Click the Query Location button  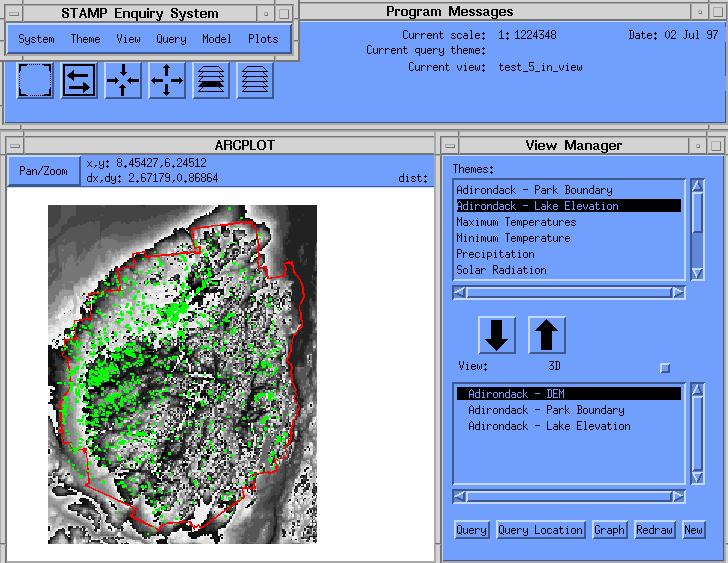click(540, 530)
